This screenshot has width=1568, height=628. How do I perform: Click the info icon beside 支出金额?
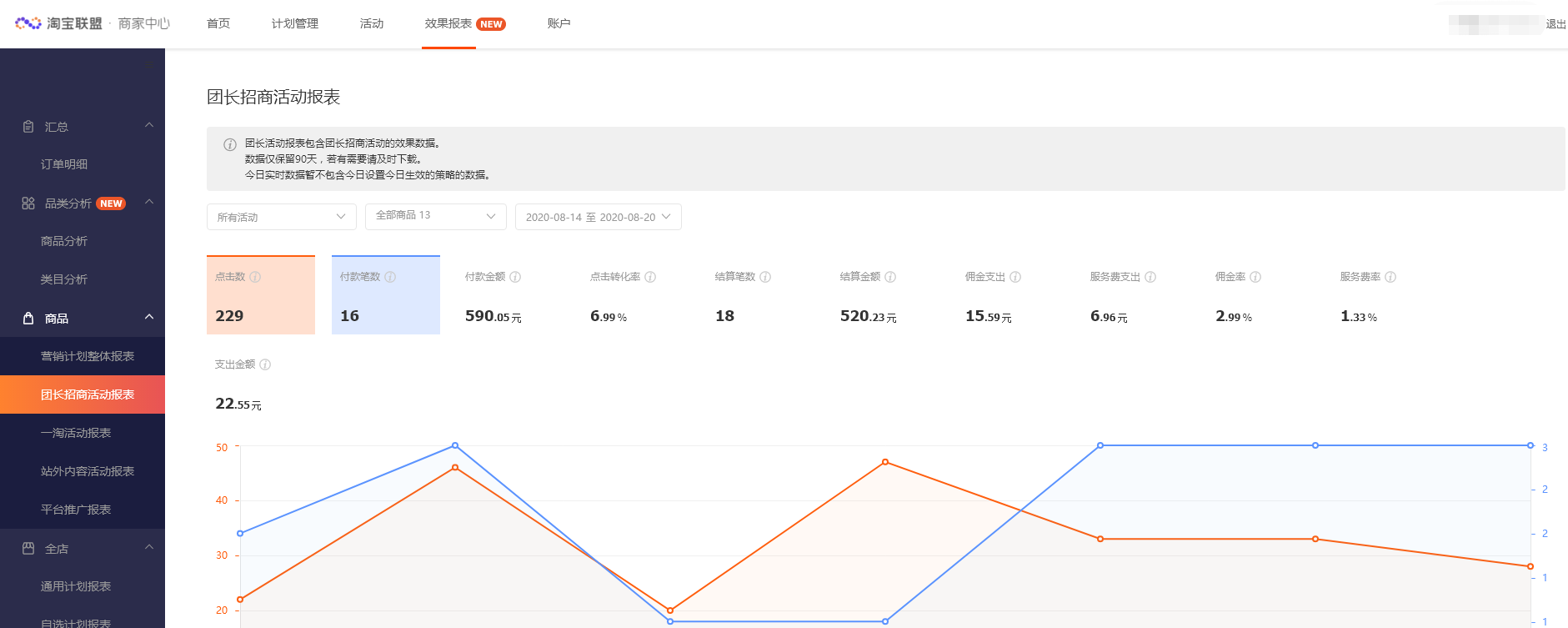click(265, 364)
